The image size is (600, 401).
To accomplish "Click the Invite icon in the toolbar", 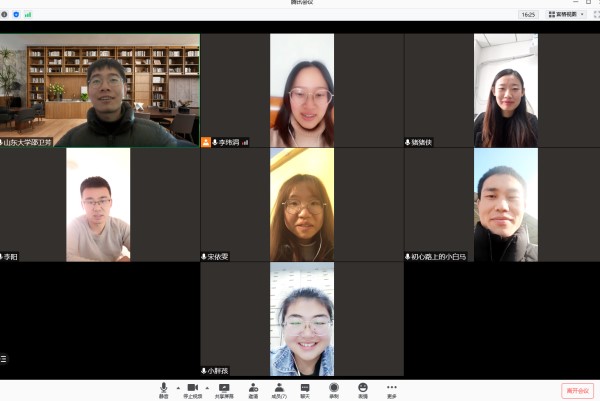I will 253,388.
